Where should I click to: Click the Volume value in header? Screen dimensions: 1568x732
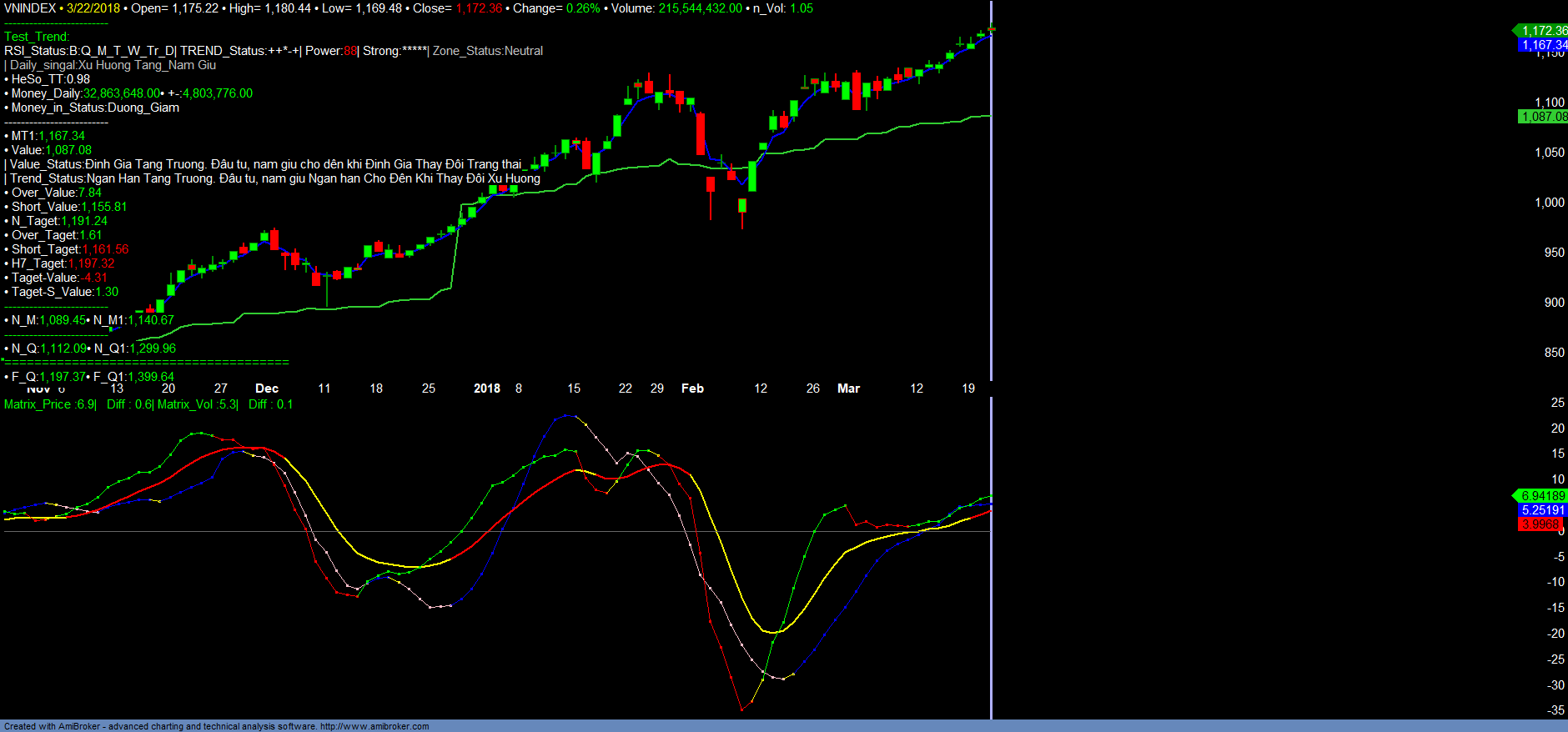pyautogui.click(x=700, y=8)
